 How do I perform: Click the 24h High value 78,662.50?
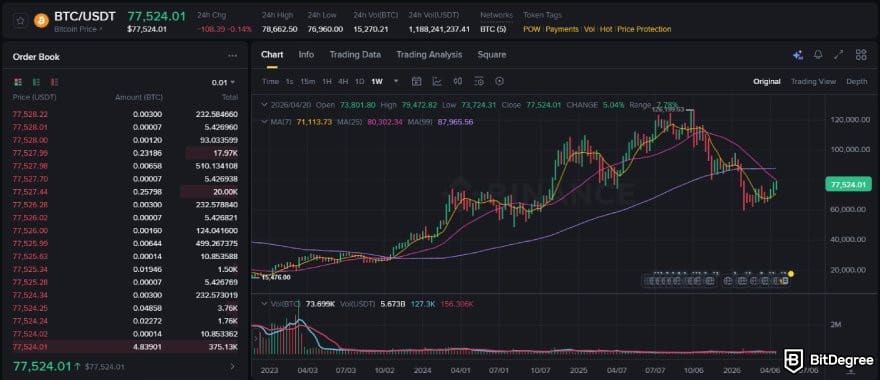(x=279, y=29)
